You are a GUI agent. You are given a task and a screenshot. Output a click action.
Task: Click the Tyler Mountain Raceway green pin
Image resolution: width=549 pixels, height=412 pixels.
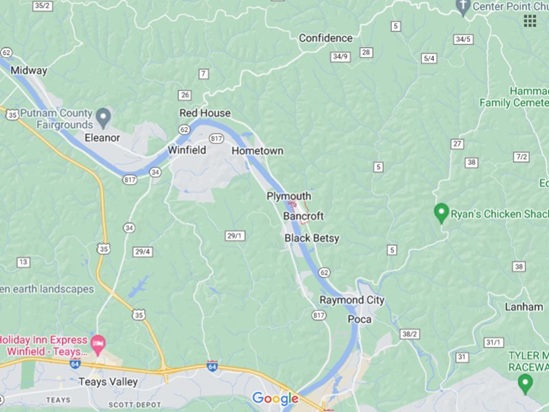tap(525, 384)
